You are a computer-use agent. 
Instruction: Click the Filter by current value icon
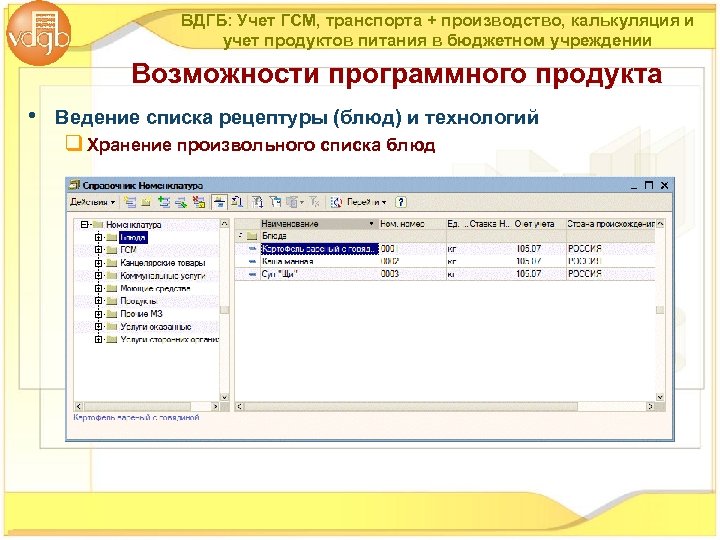pos(275,202)
